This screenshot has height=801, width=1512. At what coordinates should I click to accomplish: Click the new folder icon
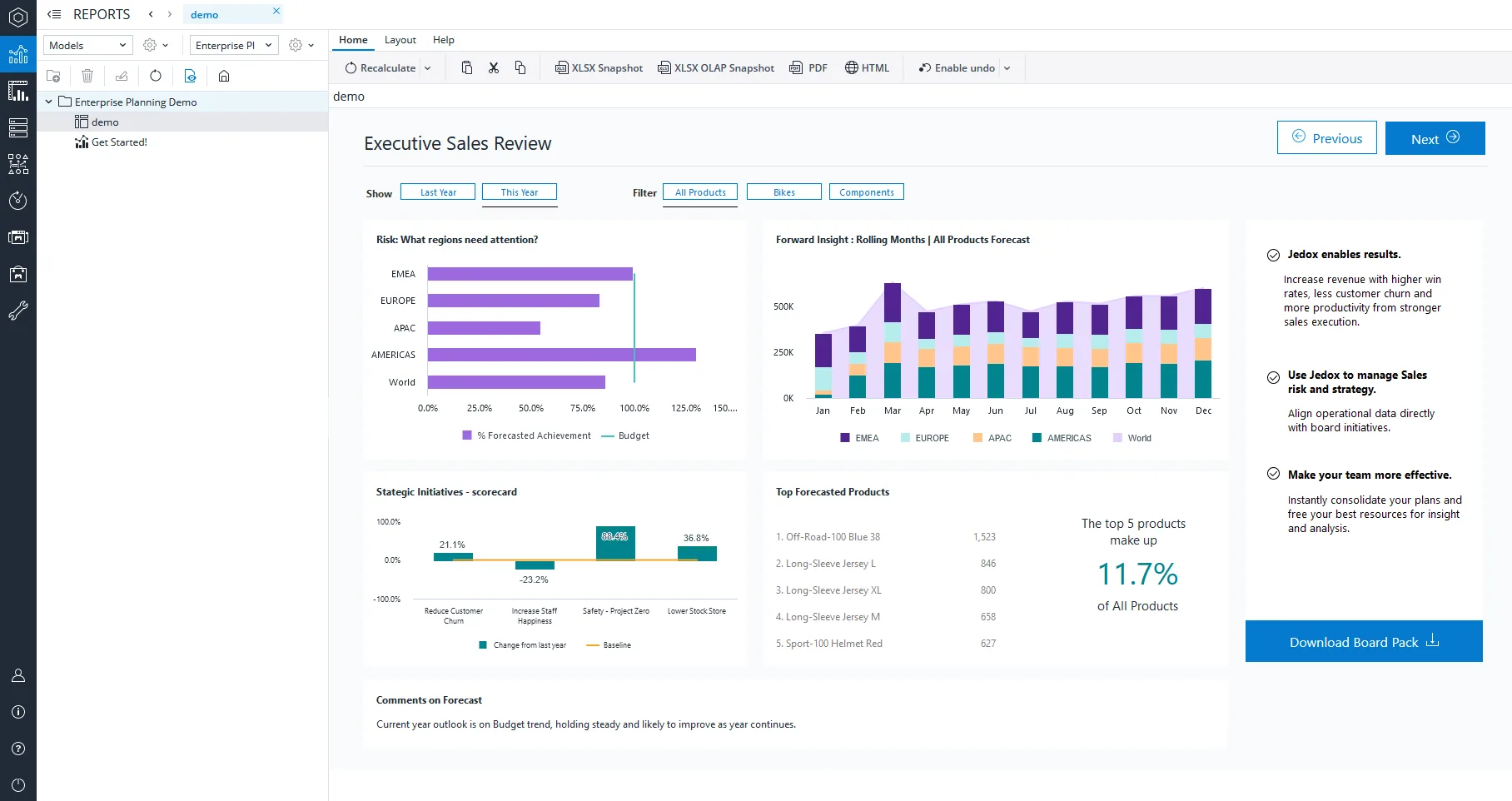click(x=53, y=76)
